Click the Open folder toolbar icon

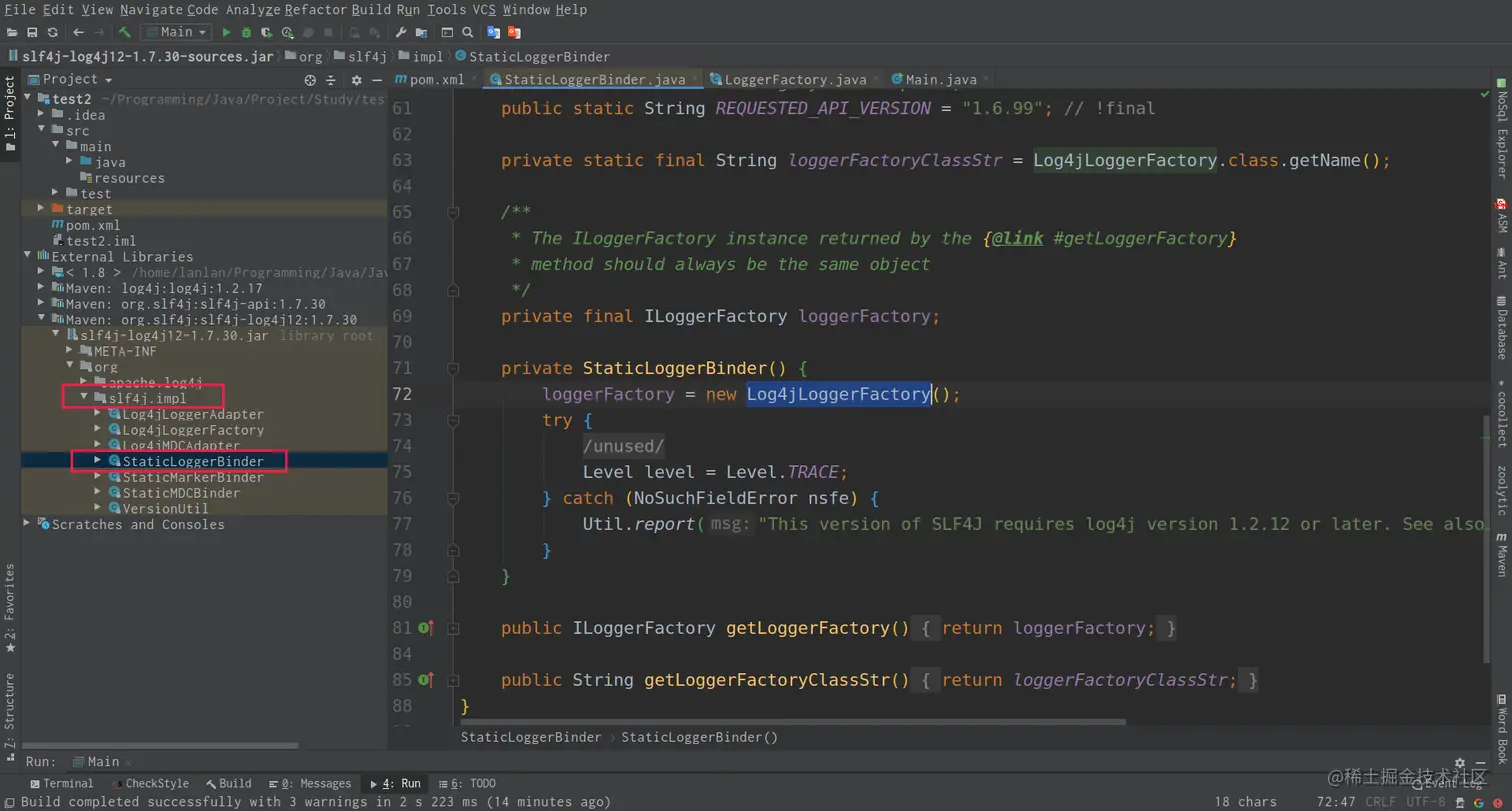point(12,33)
